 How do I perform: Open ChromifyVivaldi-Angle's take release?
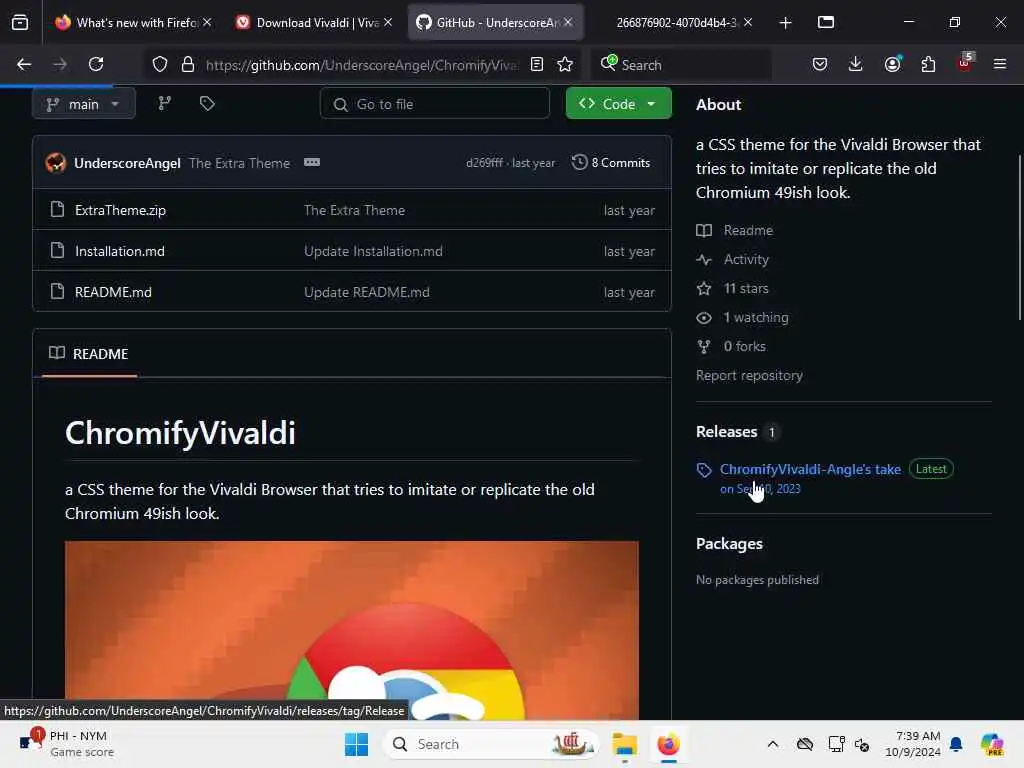810,469
